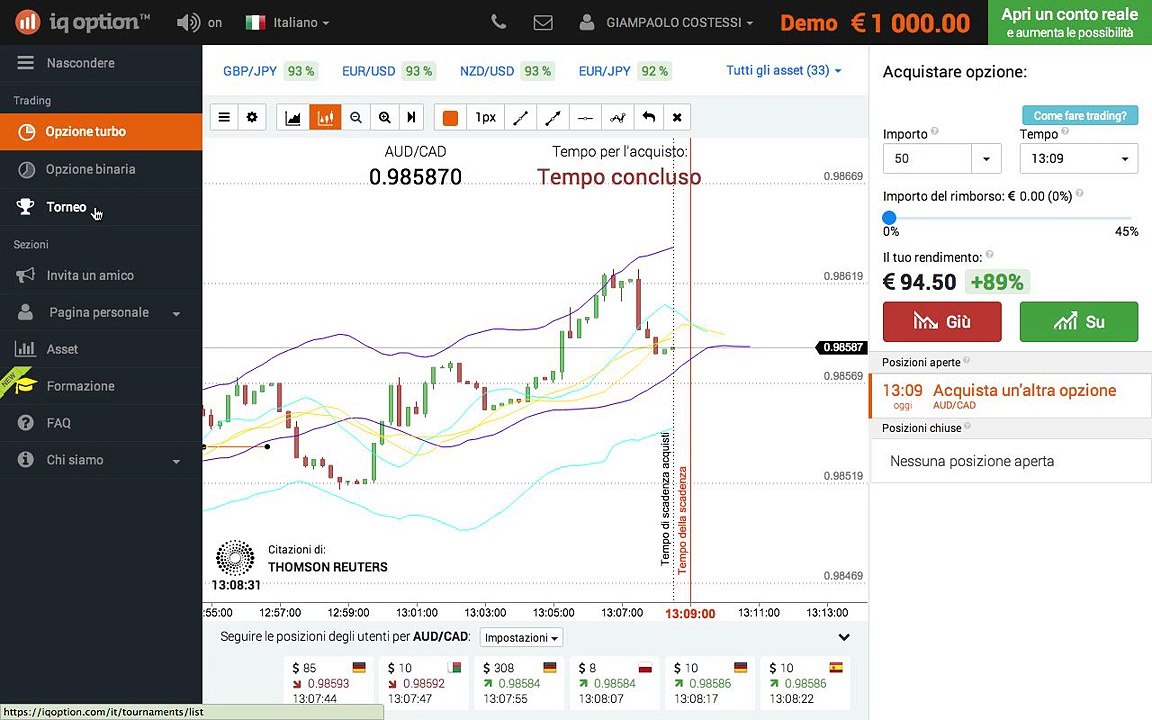1152x720 pixels.
Task: Click help icon next to Tempo
Action: (1065, 132)
